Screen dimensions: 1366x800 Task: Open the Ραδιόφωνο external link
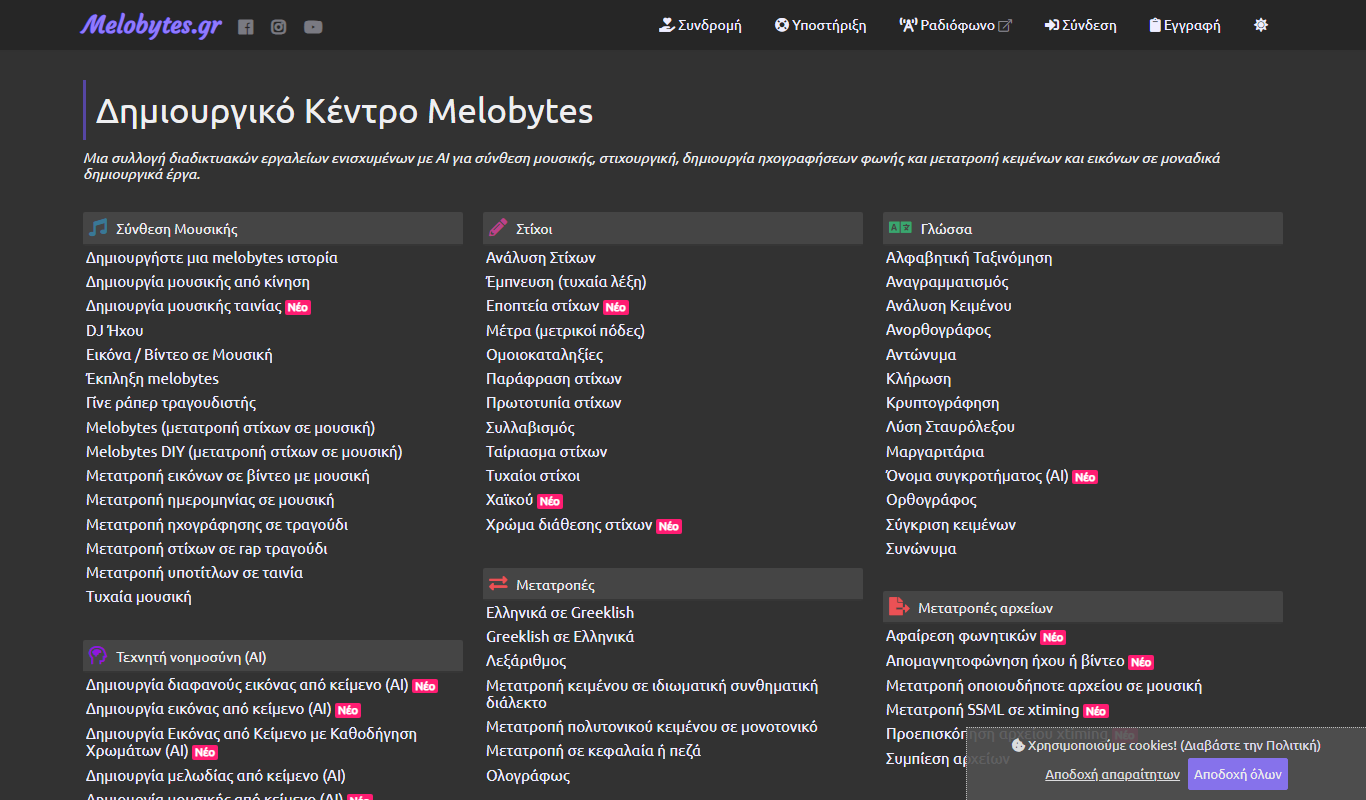pos(956,25)
